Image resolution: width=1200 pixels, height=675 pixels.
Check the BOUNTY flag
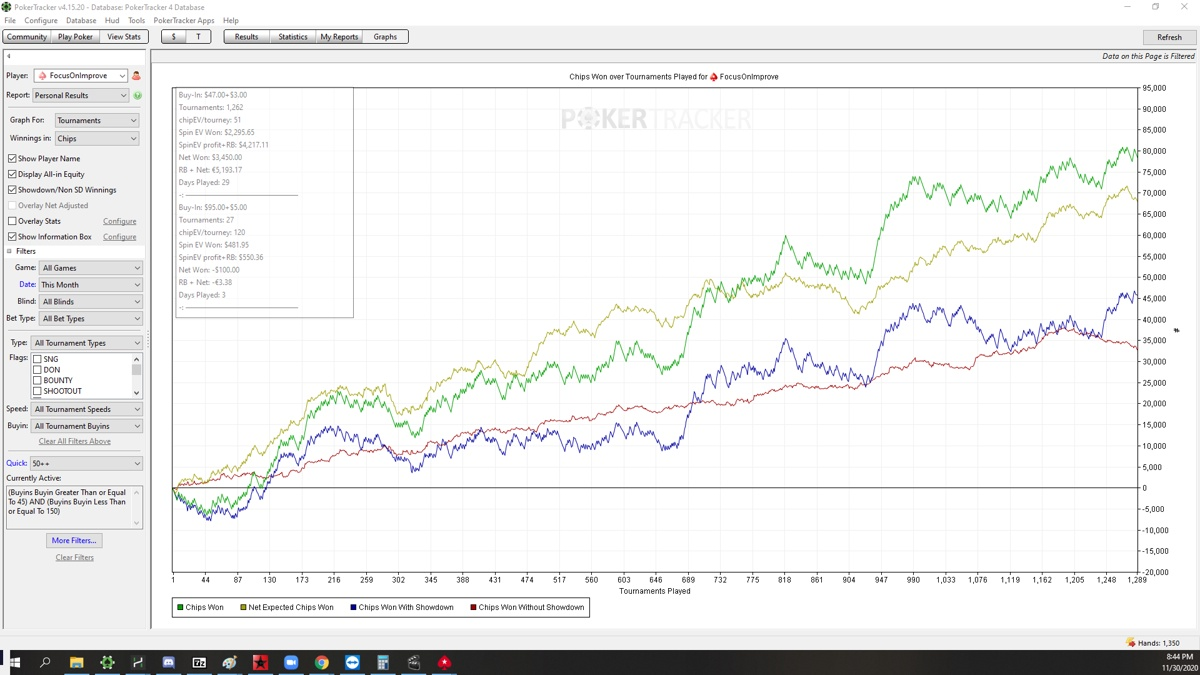(38, 381)
